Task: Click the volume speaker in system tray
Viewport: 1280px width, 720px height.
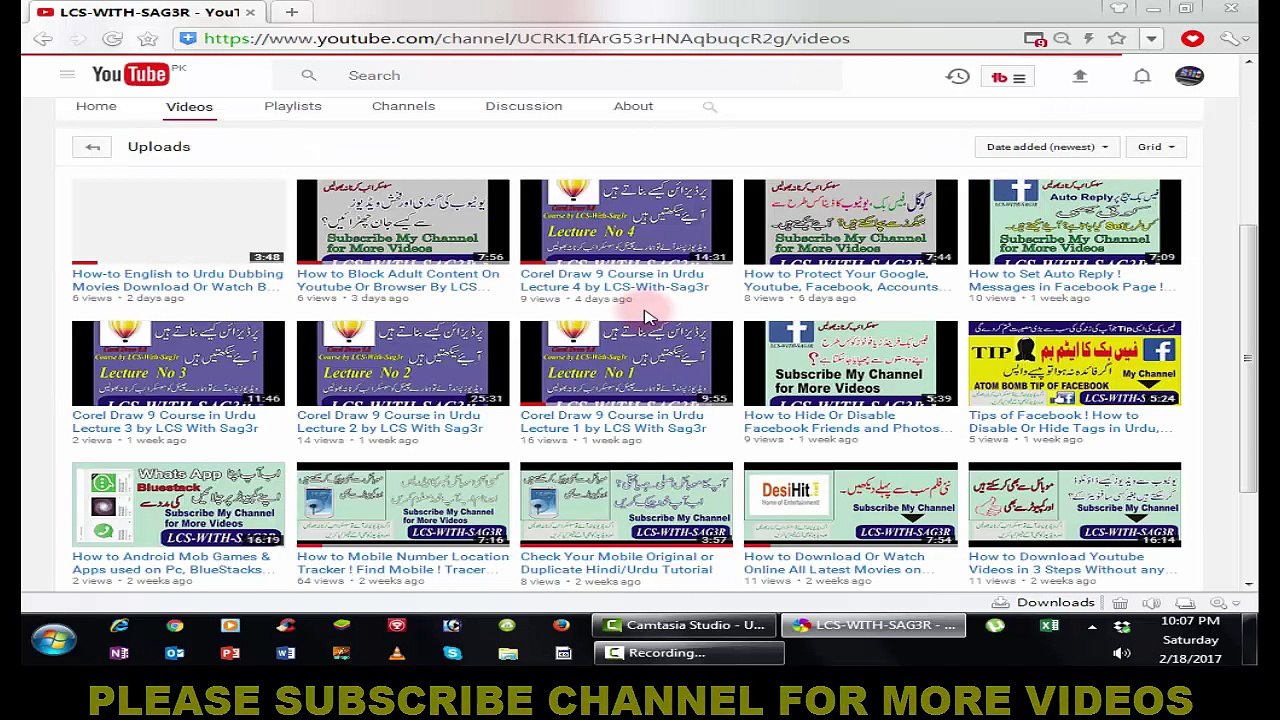Action: pos(1122,653)
